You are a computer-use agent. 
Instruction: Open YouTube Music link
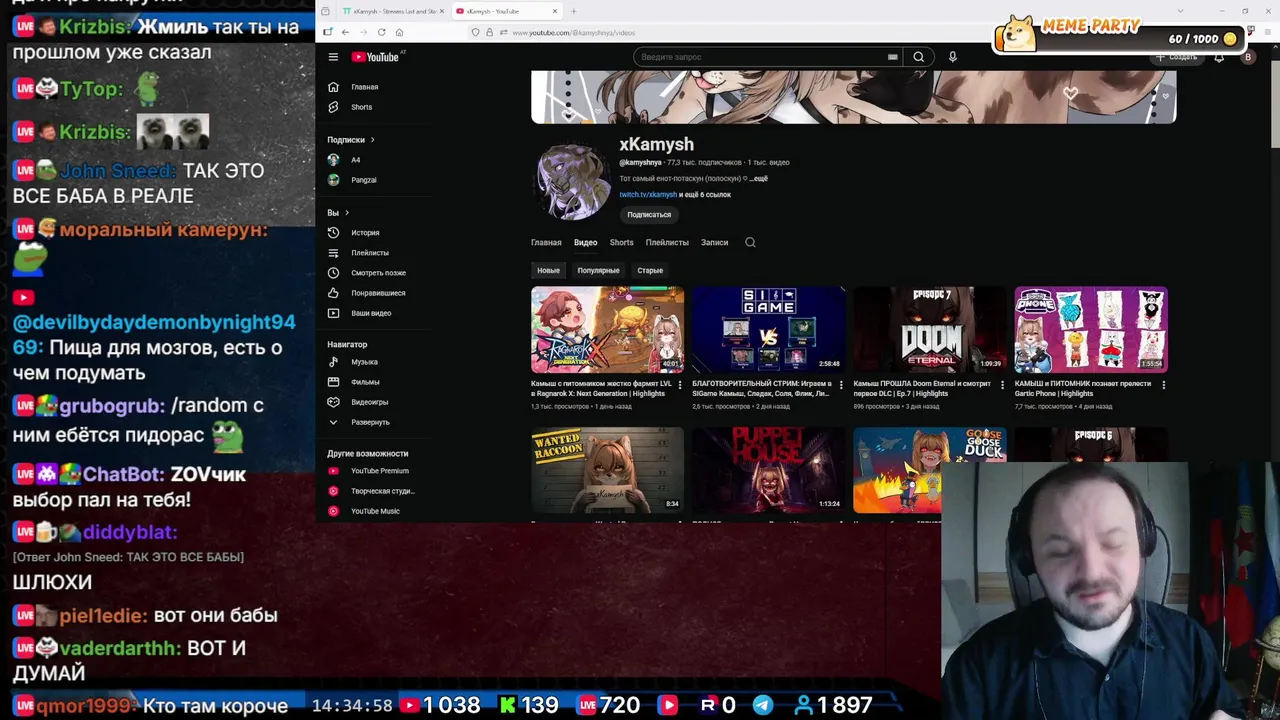(375, 511)
